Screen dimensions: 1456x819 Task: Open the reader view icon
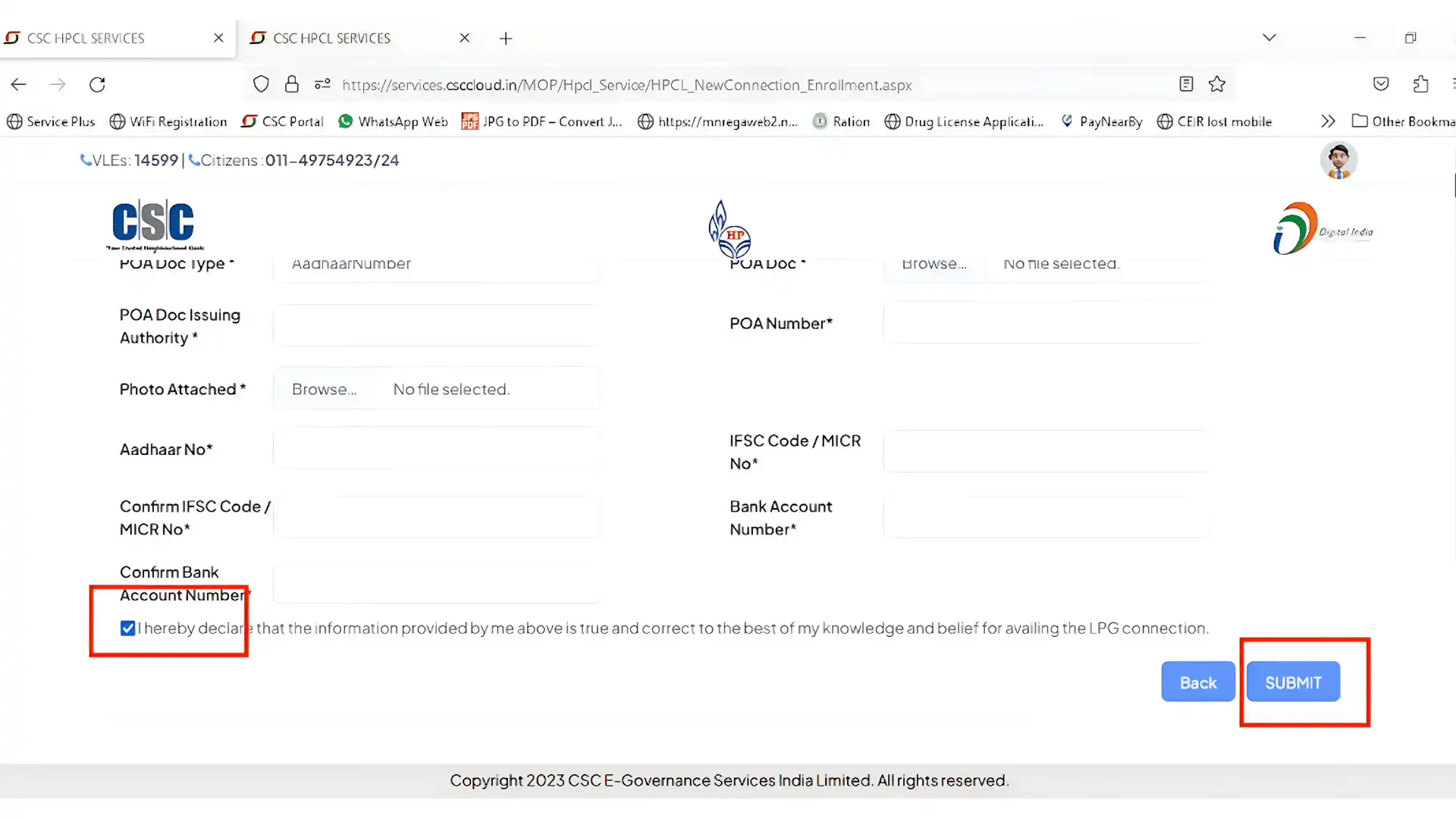point(1186,84)
